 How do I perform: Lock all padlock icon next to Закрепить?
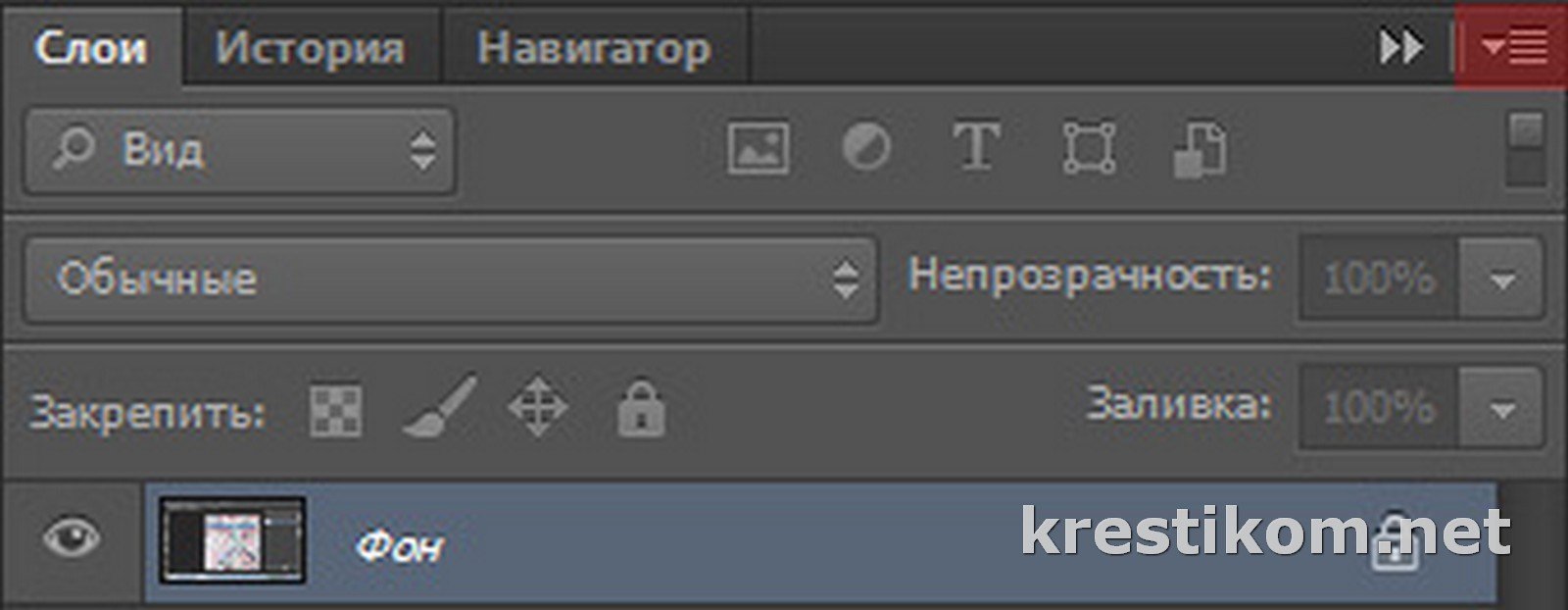(x=641, y=409)
